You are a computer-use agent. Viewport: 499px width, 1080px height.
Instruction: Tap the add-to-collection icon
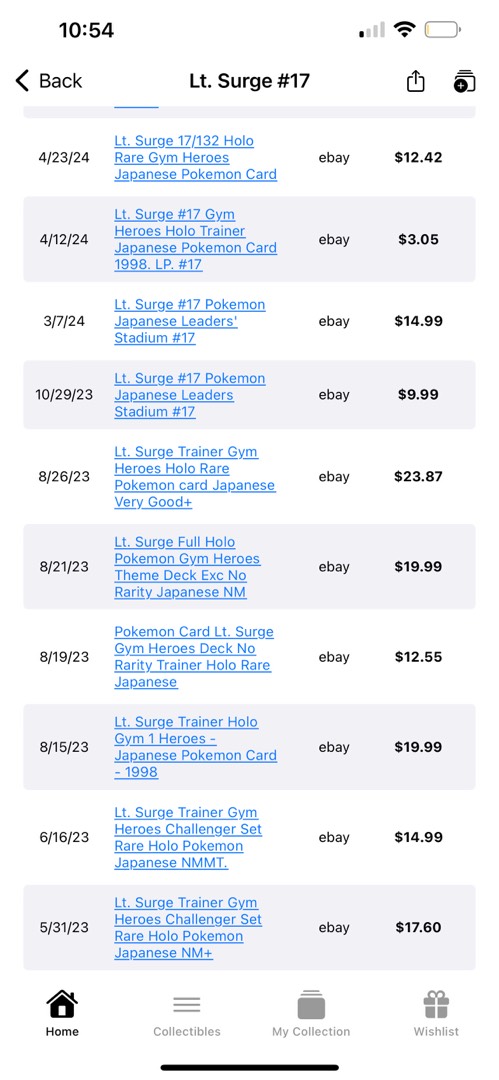[x=465, y=81]
